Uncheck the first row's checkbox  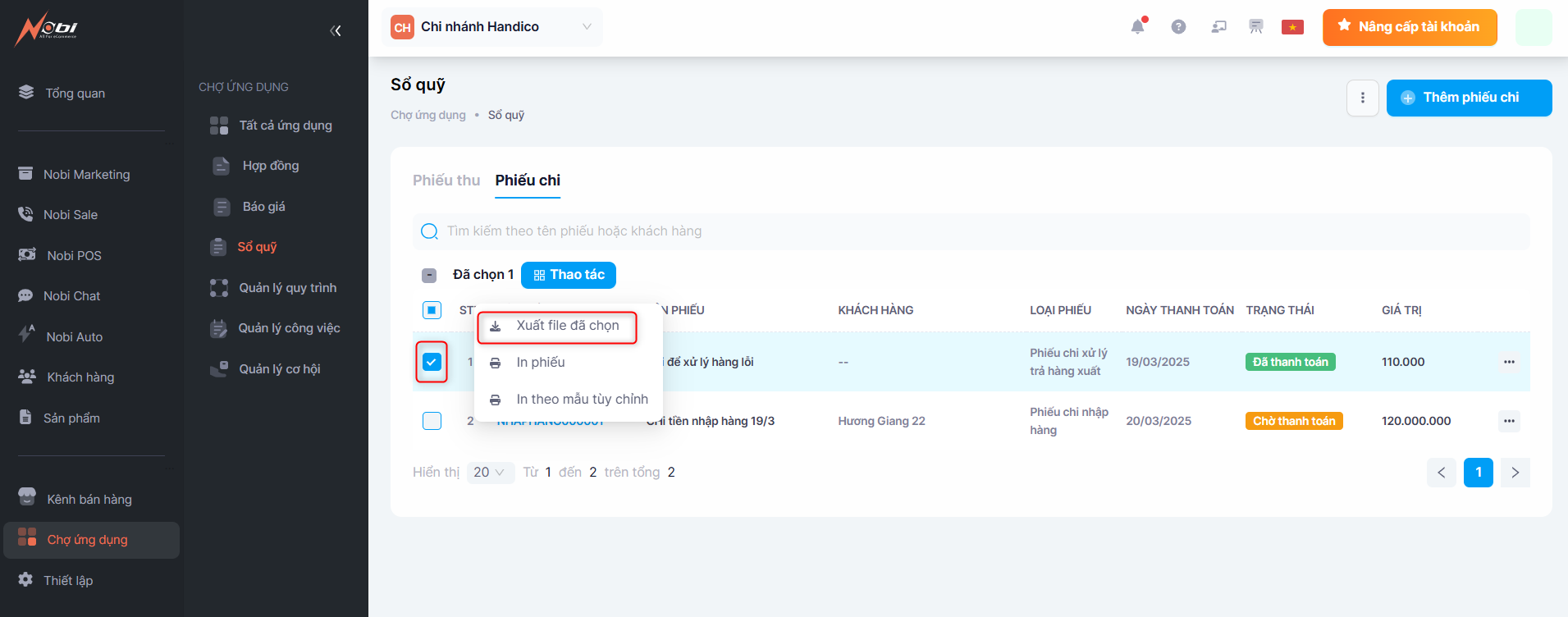(432, 362)
